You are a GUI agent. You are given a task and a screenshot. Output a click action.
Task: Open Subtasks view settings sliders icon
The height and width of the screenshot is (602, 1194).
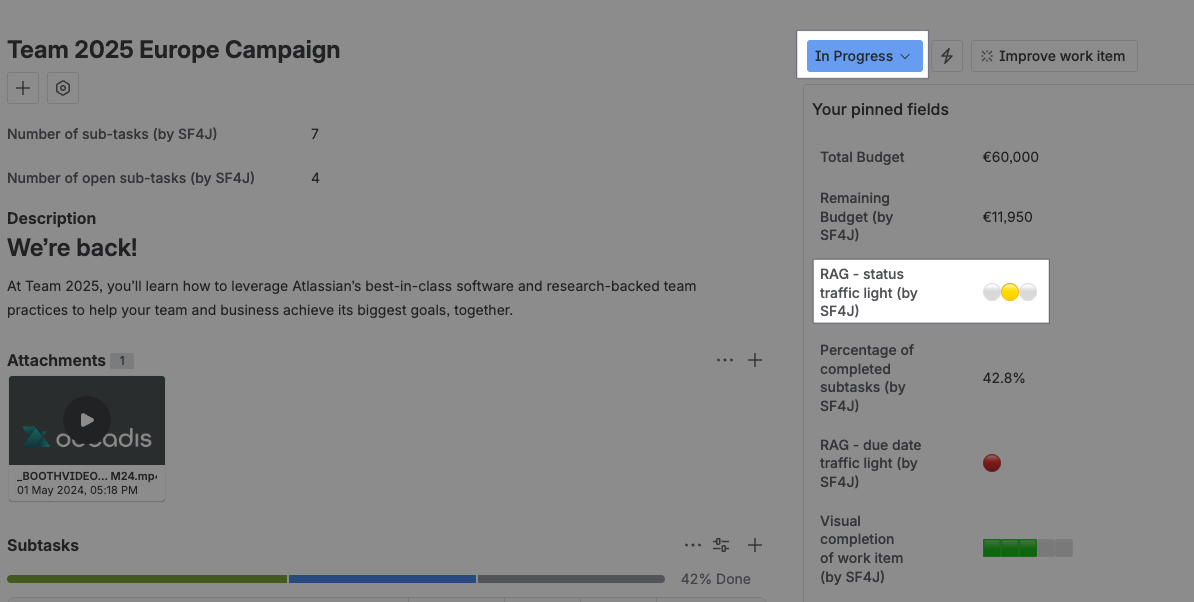(x=721, y=545)
